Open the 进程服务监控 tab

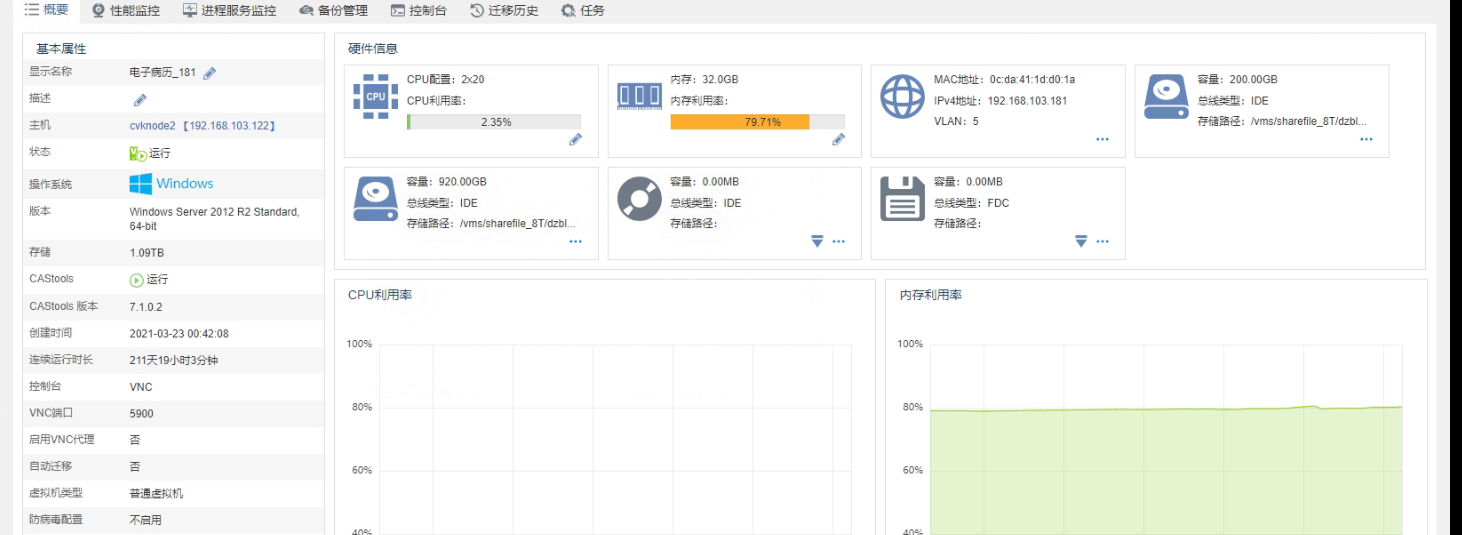tap(230, 11)
